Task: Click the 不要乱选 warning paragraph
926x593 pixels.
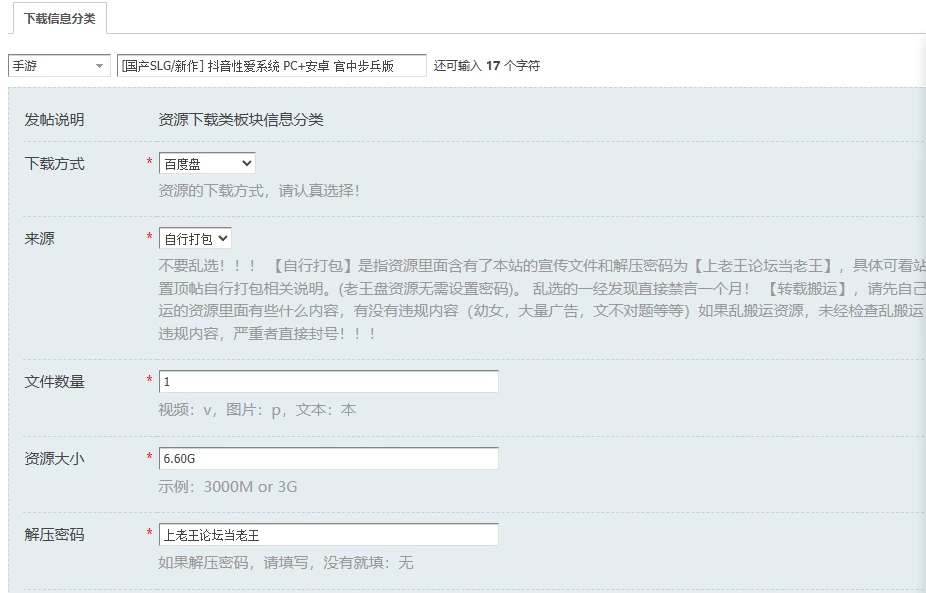Action: click(542, 299)
